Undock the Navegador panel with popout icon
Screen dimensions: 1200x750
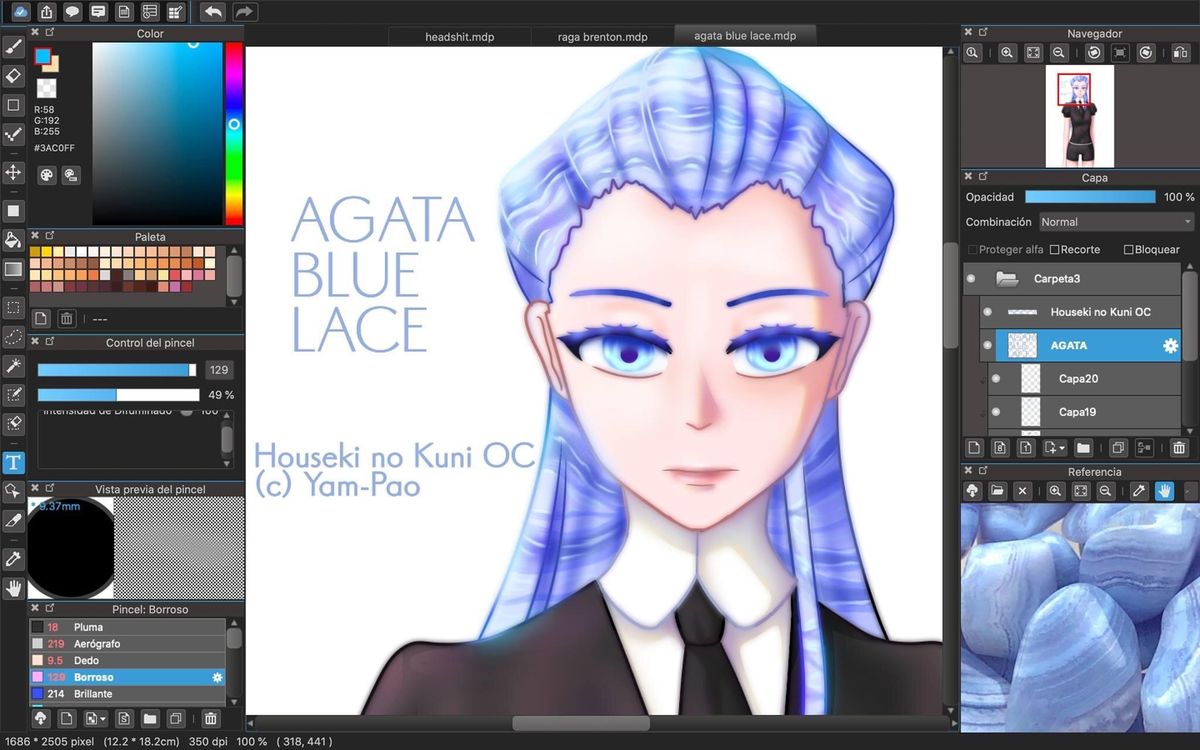tap(983, 33)
